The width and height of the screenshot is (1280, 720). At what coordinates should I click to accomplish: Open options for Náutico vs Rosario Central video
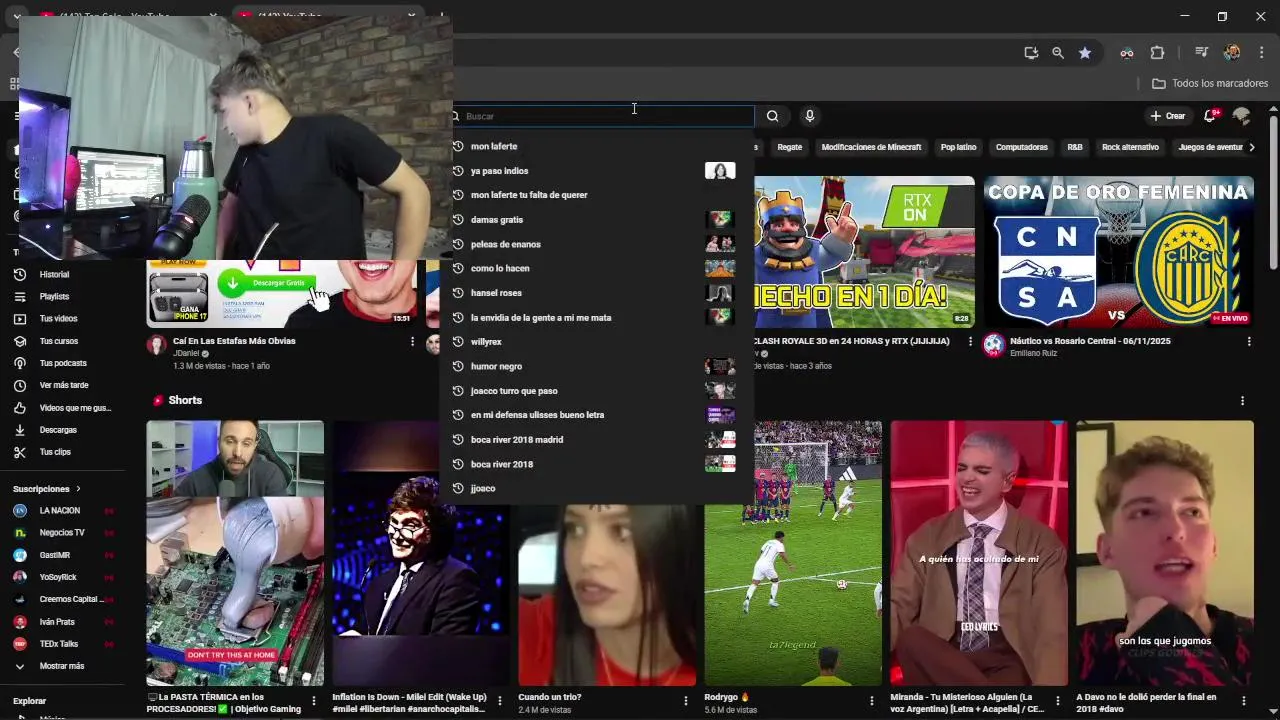point(1248,342)
